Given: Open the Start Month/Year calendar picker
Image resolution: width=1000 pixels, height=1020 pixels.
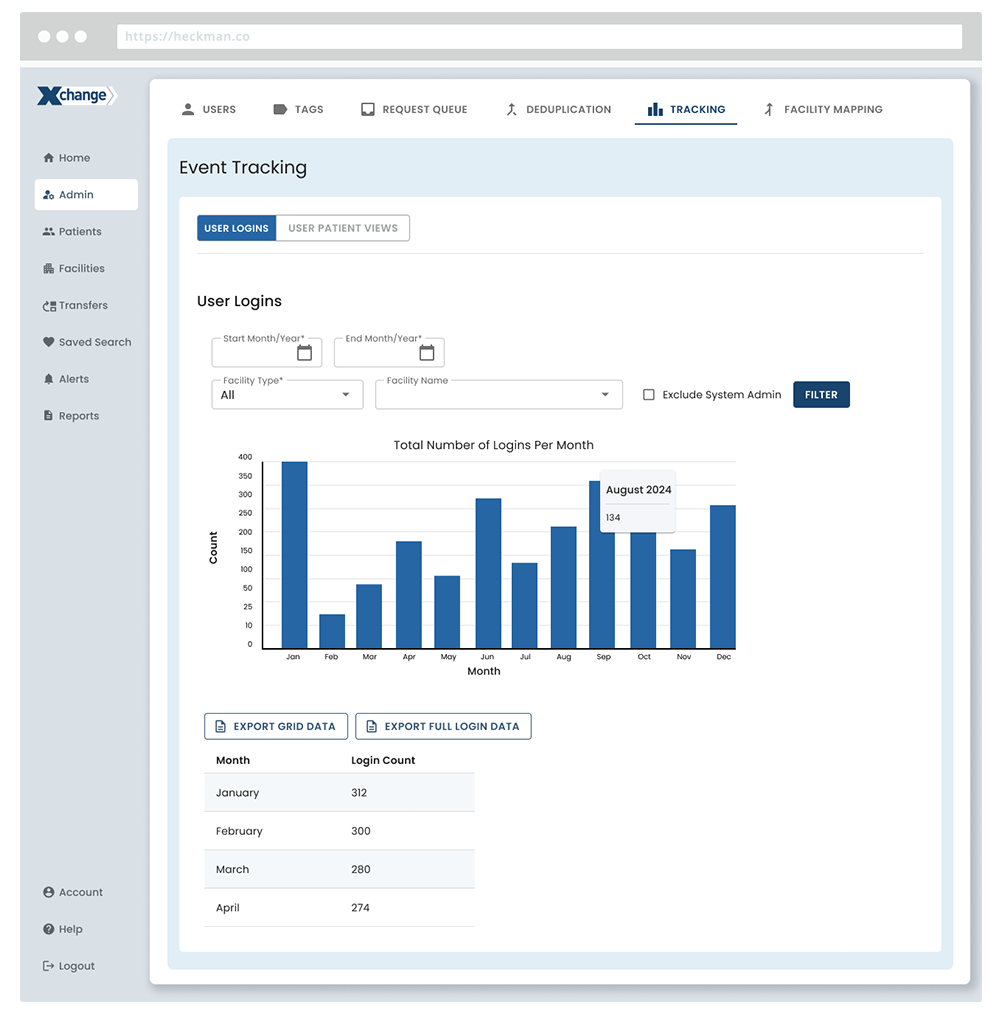Looking at the screenshot, I should 304,353.
